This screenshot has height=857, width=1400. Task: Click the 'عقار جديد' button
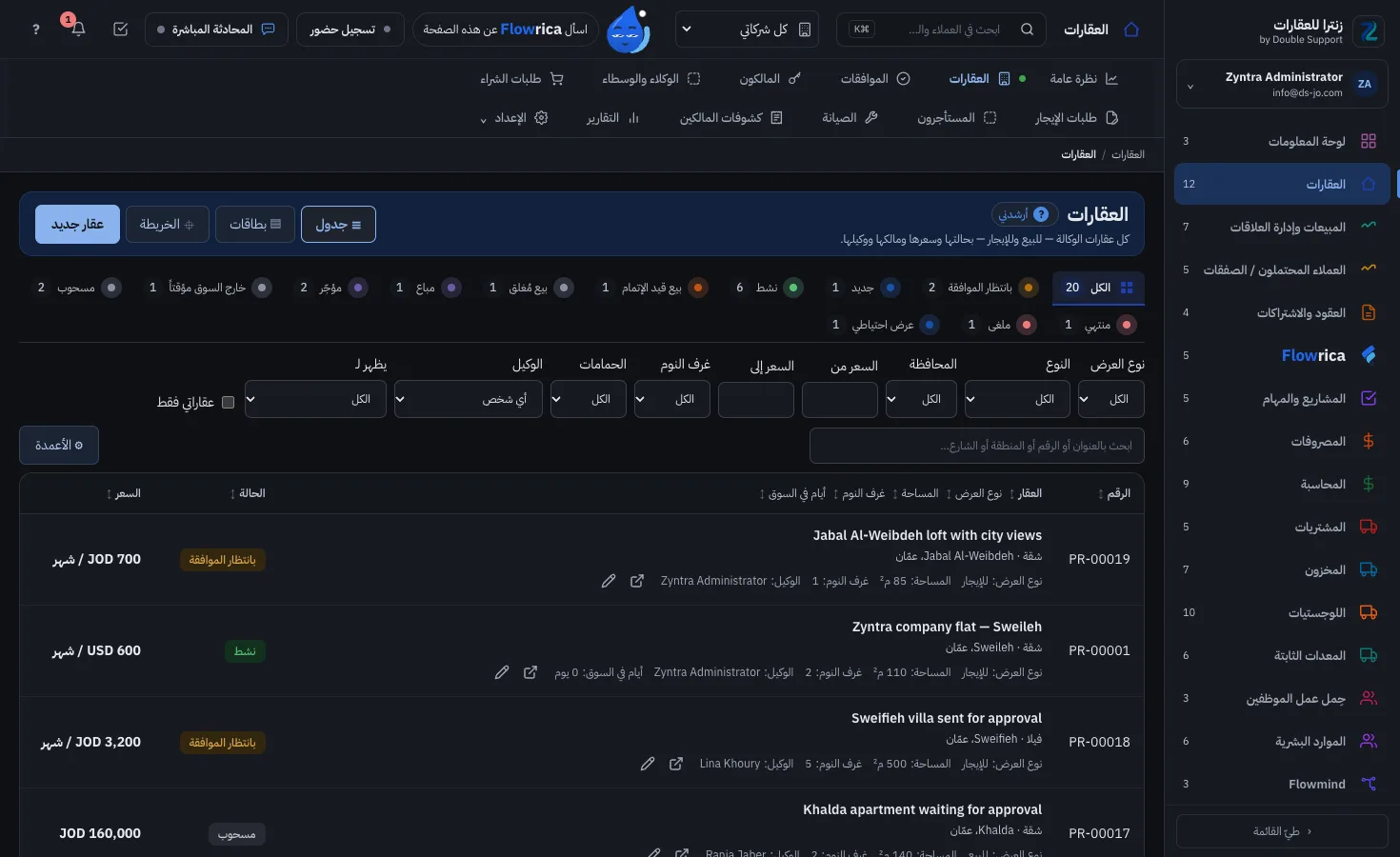[x=78, y=224]
